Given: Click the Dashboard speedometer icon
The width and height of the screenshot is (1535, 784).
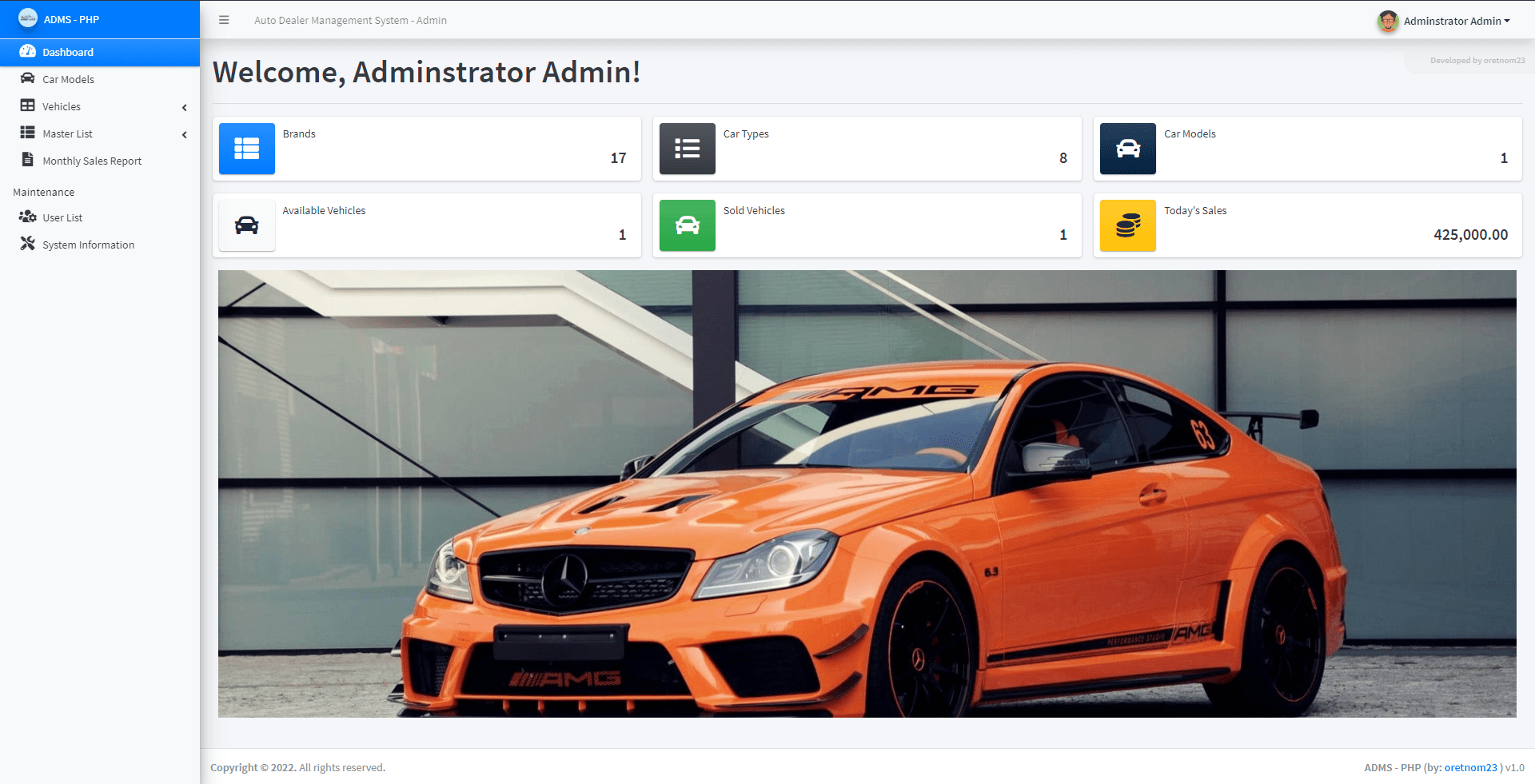Looking at the screenshot, I should [x=27, y=51].
